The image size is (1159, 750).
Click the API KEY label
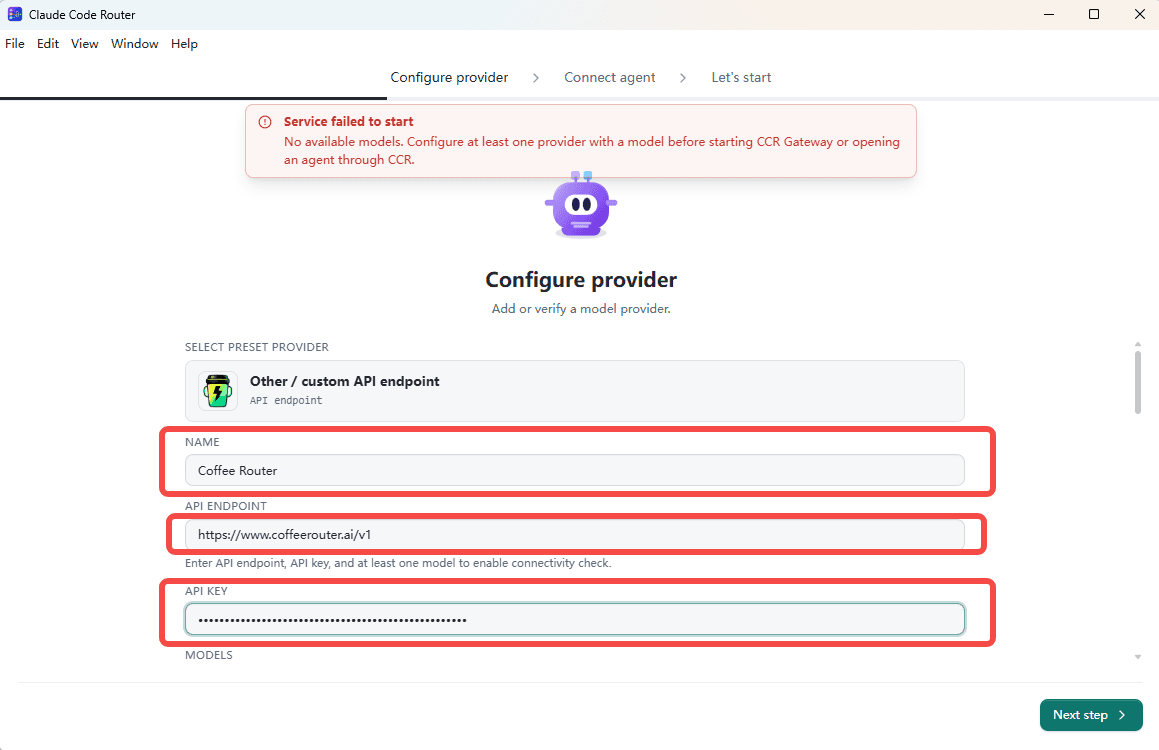(x=206, y=591)
